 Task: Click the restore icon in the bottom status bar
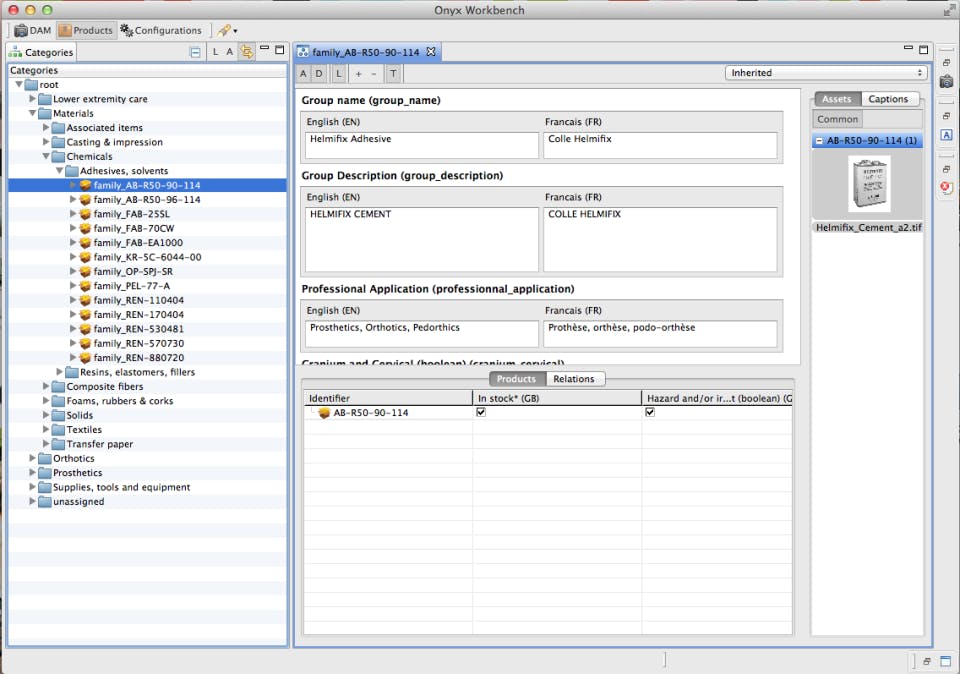(x=927, y=661)
